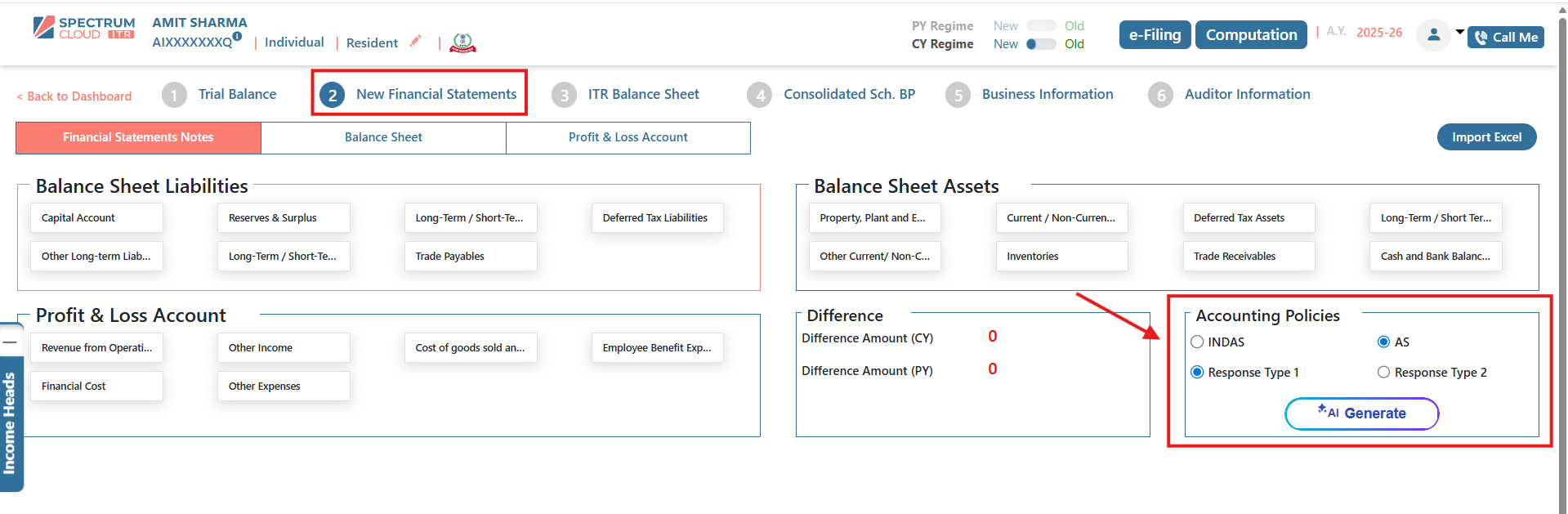Click the Spectrum Cloud ITR logo

(84, 29)
